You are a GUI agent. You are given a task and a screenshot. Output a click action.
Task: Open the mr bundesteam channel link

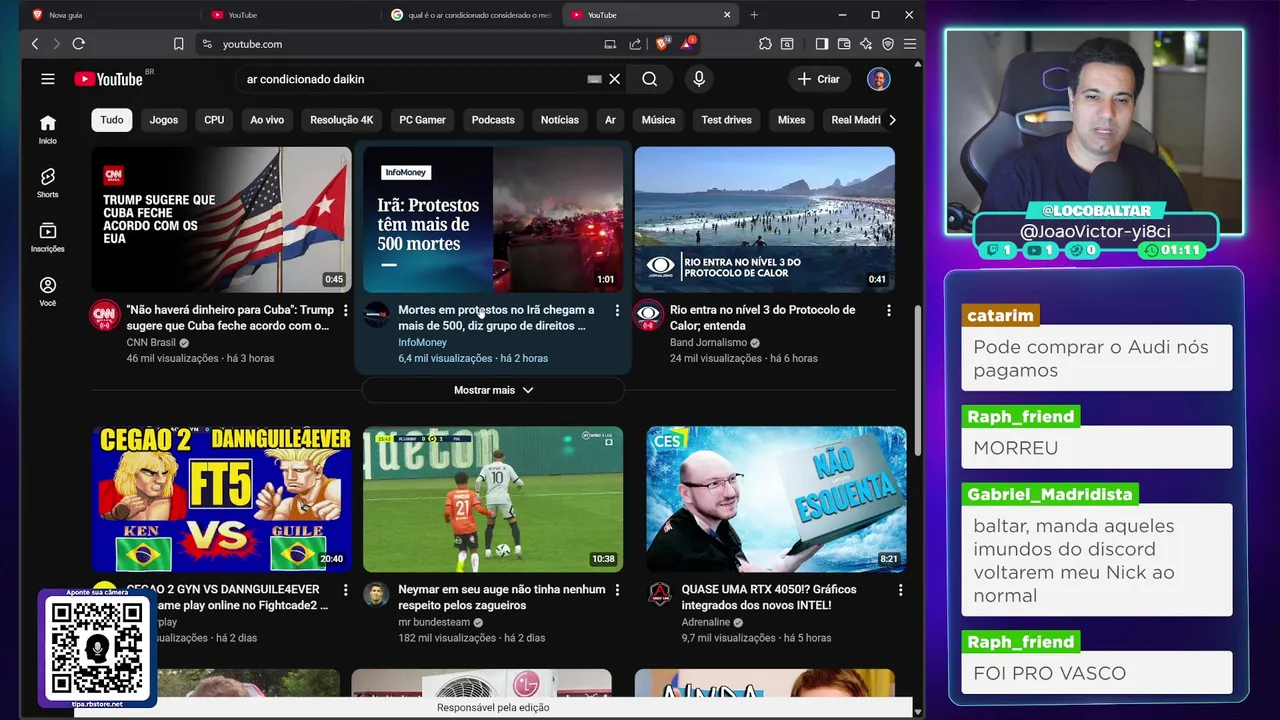tap(434, 622)
